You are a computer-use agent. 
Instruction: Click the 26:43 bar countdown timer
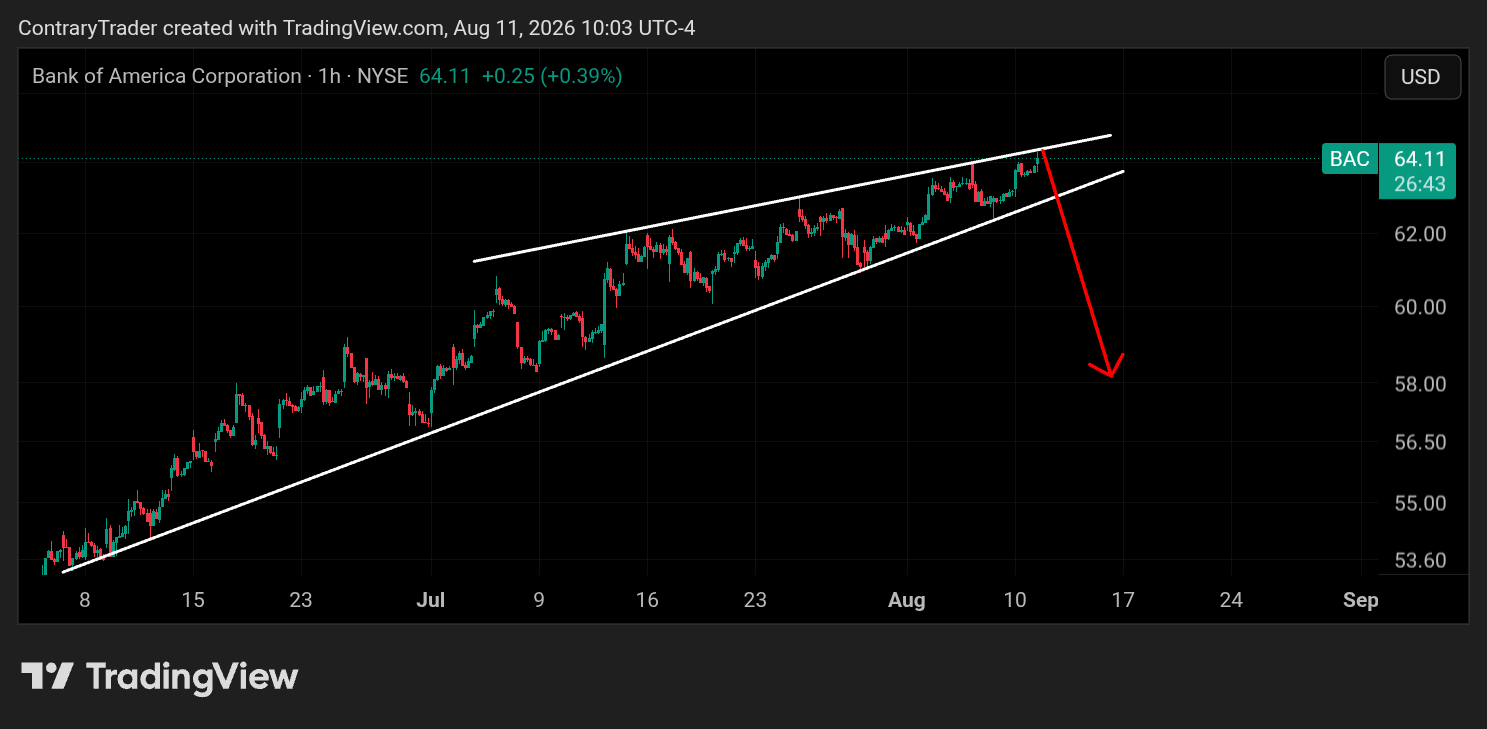(1418, 184)
